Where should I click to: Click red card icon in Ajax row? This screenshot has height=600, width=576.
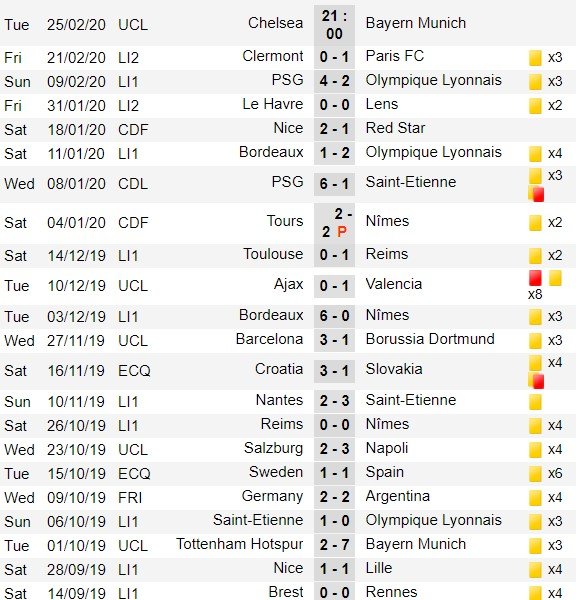[535, 278]
